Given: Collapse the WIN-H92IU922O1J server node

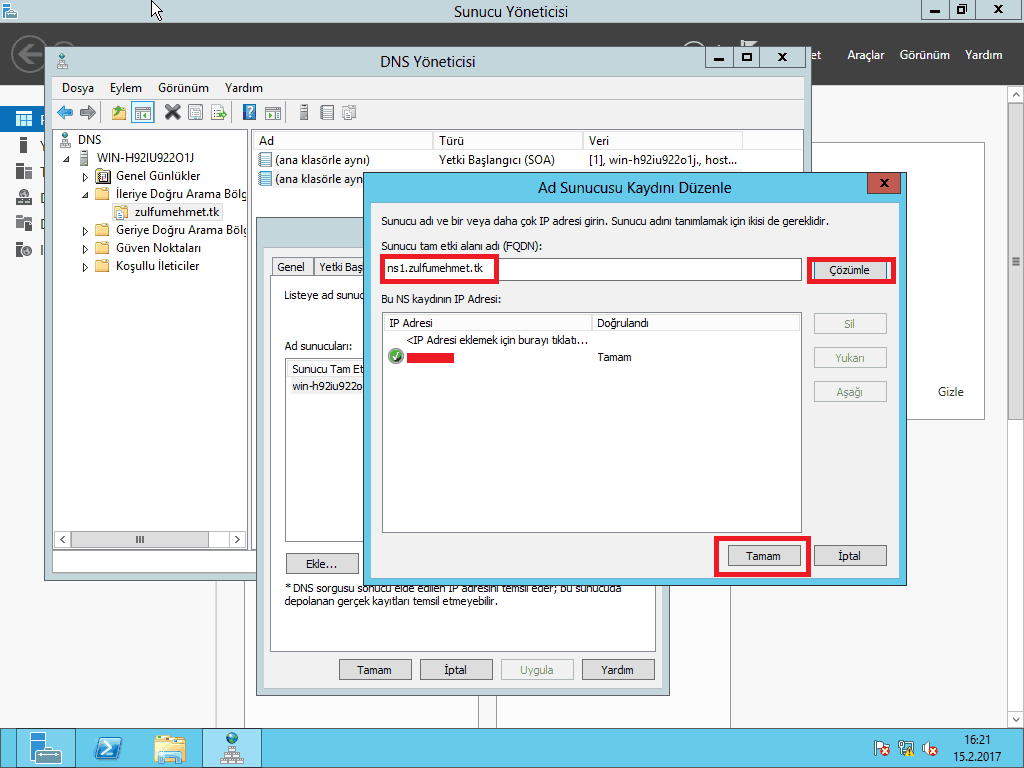Looking at the screenshot, I should (x=66, y=159).
